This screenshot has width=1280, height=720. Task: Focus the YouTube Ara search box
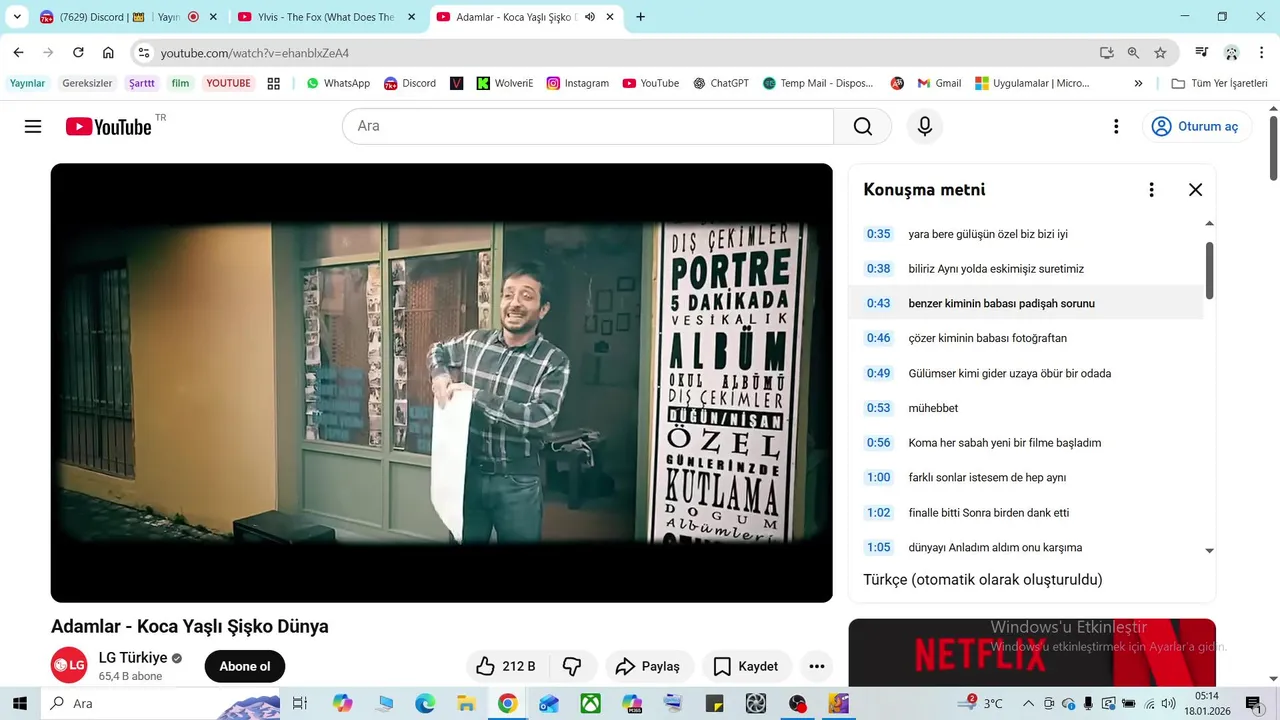pyautogui.click(x=588, y=126)
